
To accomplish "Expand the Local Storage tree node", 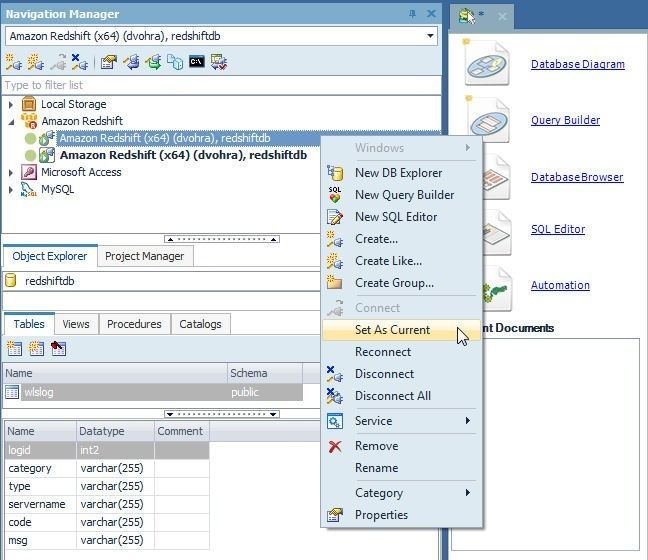I will [x=11, y=105].
